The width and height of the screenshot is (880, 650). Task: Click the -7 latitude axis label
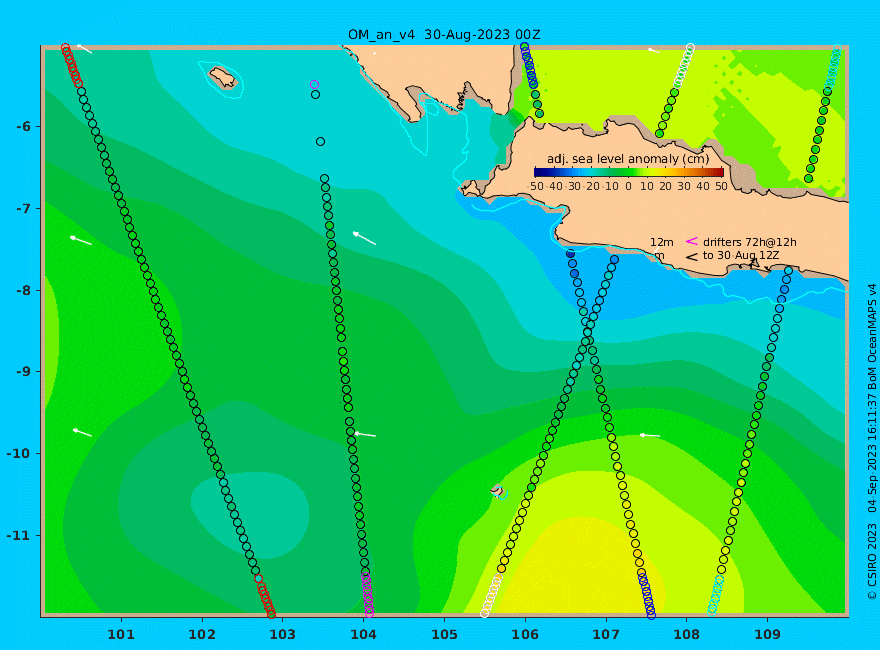[x=23, y=208]
